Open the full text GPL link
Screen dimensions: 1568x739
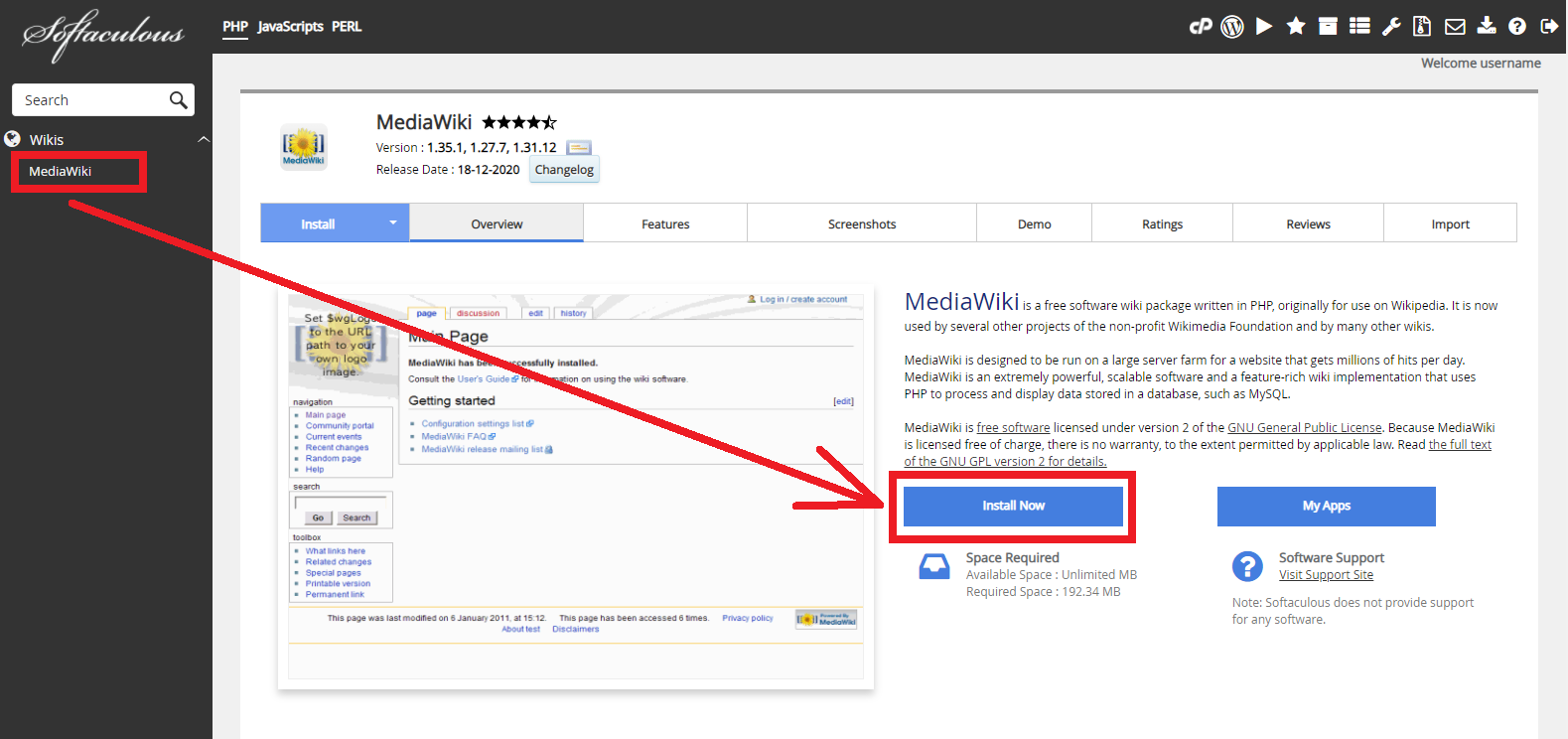1460,445
